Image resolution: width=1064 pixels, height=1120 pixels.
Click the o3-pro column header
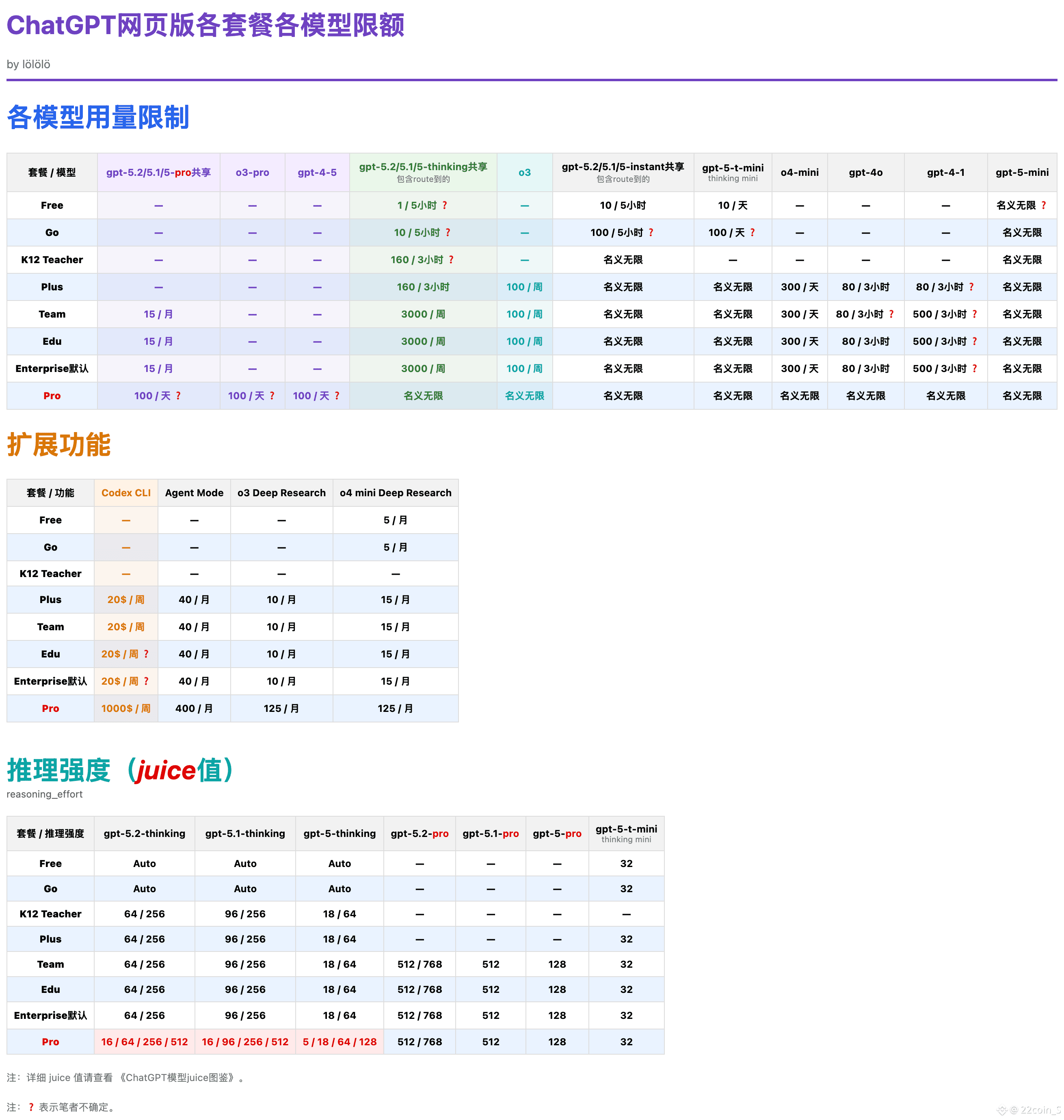point(252,173)
